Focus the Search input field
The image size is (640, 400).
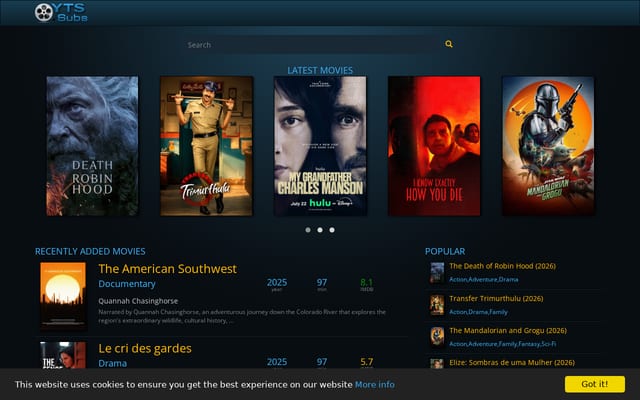click(312, 45)
